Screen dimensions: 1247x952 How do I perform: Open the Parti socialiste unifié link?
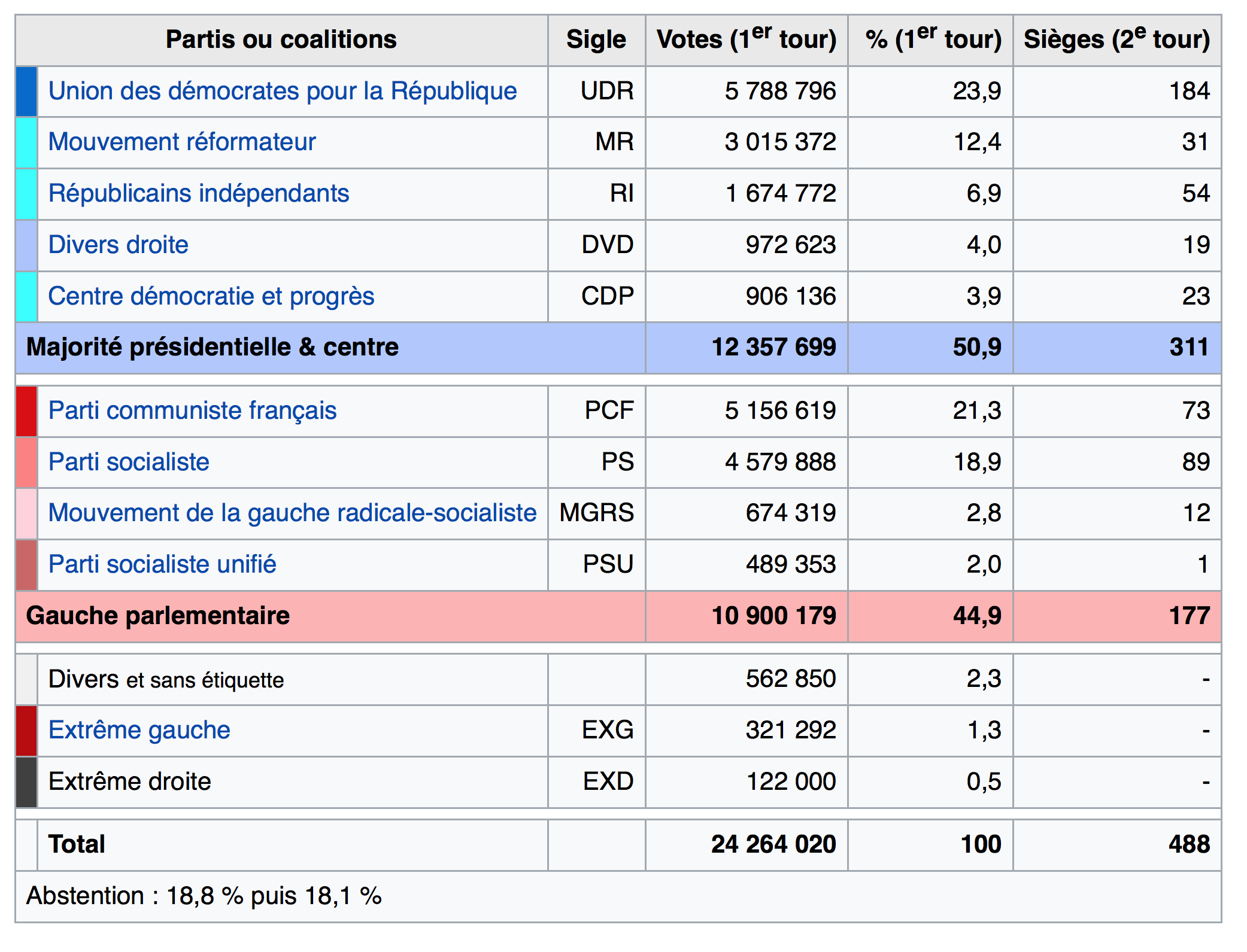click(162, 564)
